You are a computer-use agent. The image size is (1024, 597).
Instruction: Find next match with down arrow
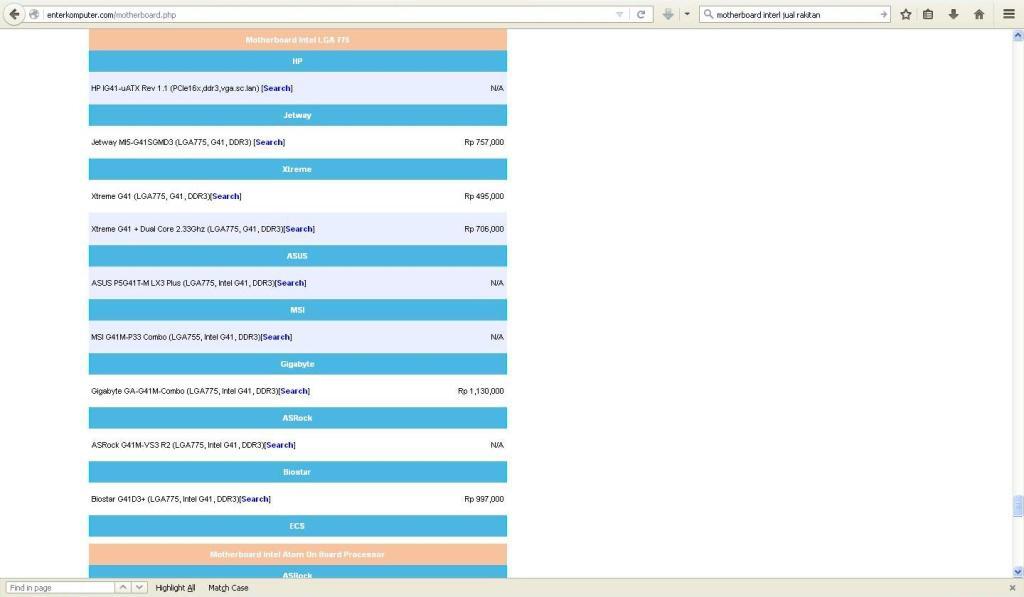click(x=139, y=588)
